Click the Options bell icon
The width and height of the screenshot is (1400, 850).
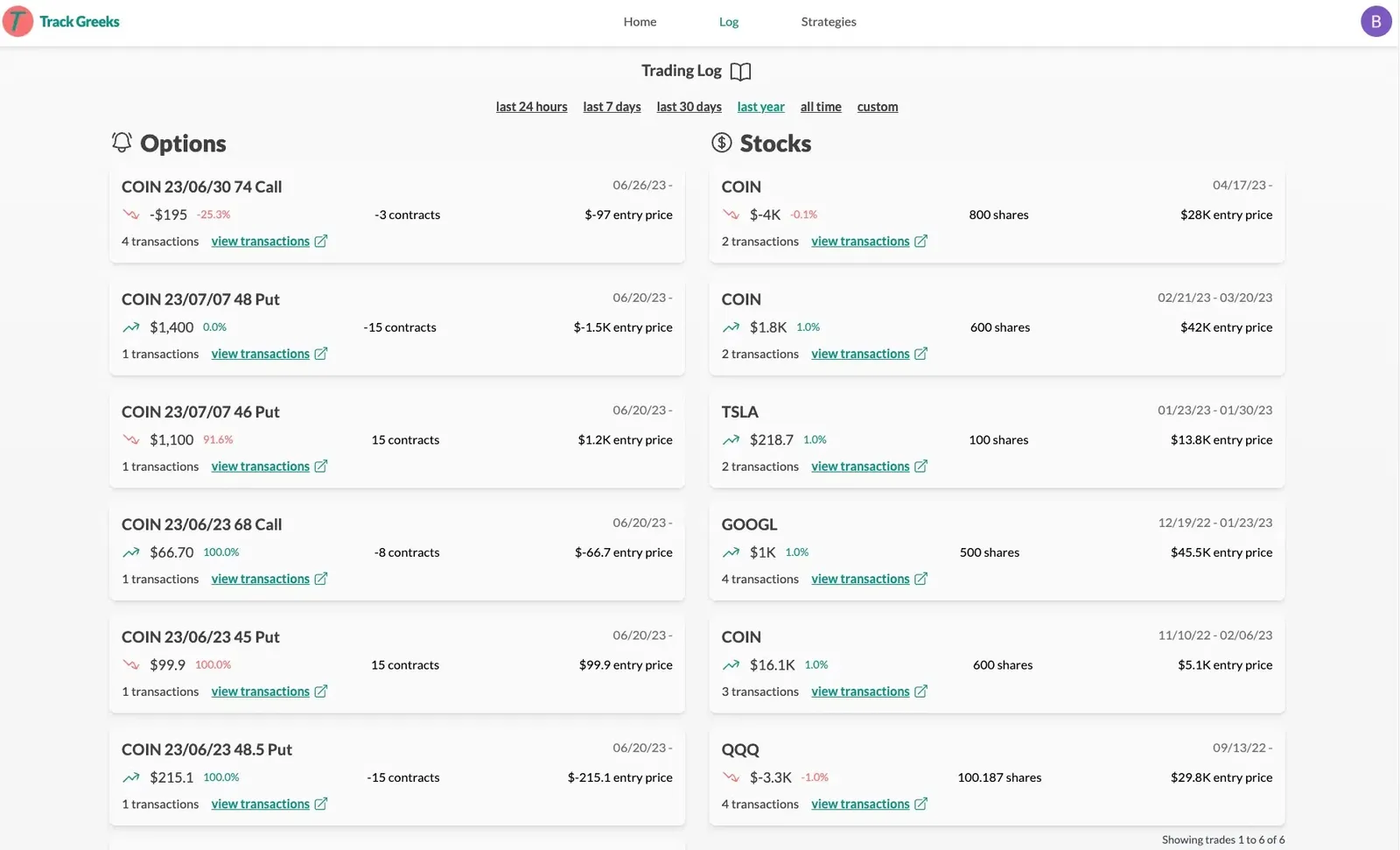[122, 142]
